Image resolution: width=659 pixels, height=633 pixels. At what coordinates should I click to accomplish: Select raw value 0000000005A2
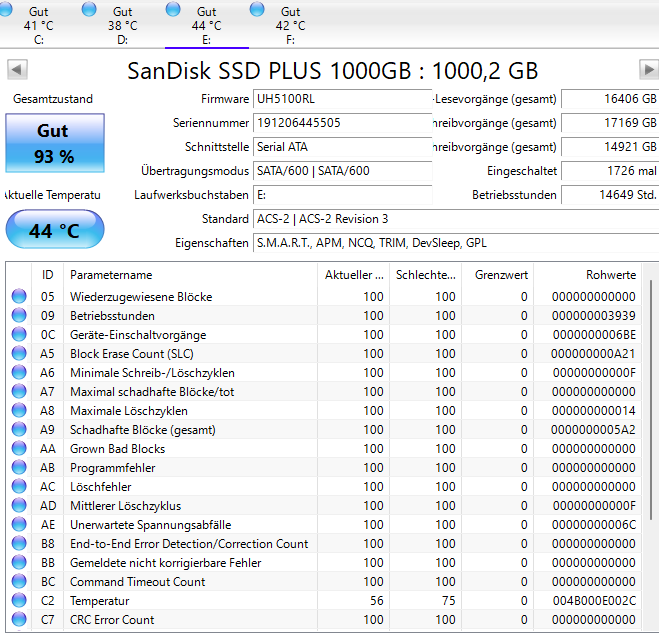pyautogui.click(x=593, y=430)
